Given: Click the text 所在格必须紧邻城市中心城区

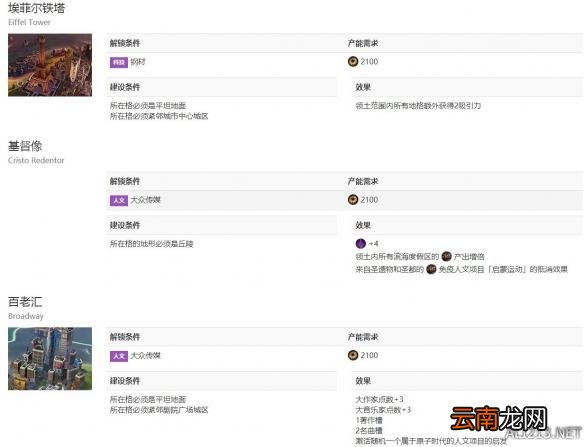Looking at the screenshot, I should 159,116.
